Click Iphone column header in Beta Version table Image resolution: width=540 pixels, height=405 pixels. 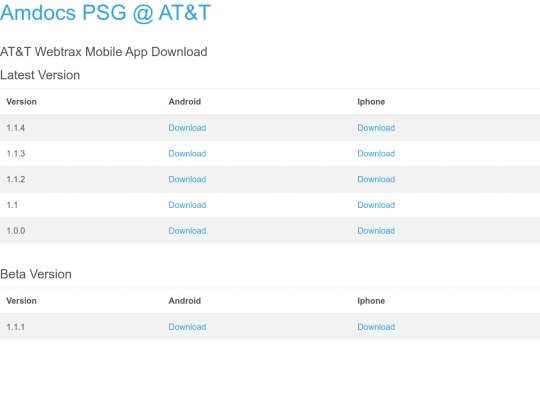click(371, 301)
